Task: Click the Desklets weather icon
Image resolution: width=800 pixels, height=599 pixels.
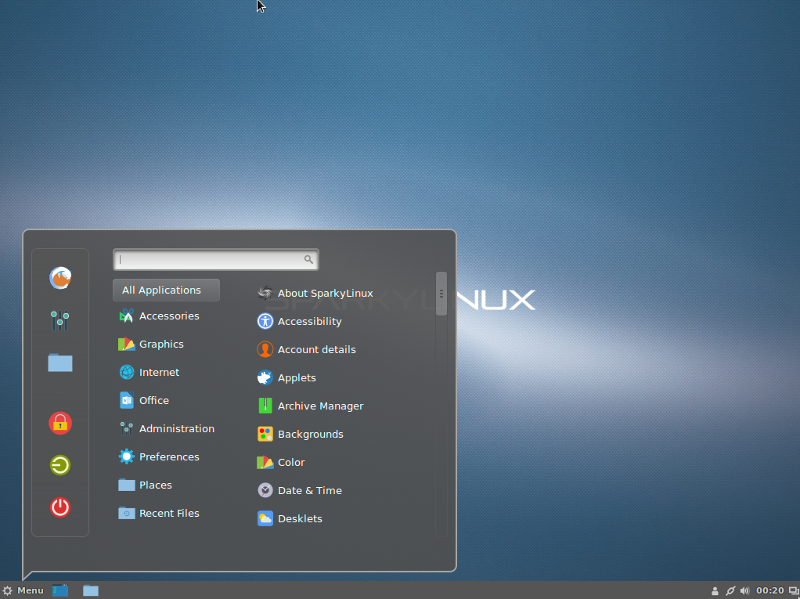Action: point(265,518)
